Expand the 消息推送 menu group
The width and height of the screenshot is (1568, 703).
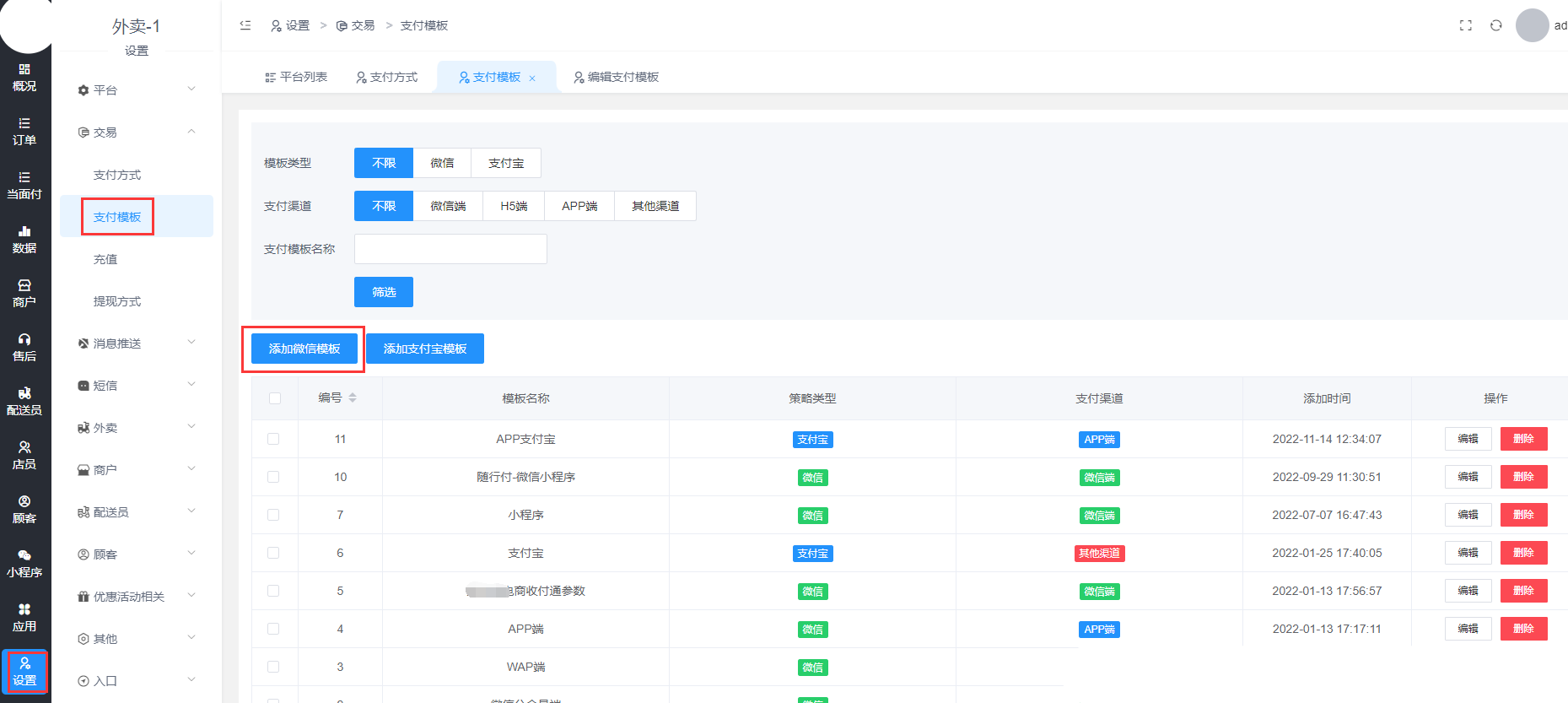point(137,343)
